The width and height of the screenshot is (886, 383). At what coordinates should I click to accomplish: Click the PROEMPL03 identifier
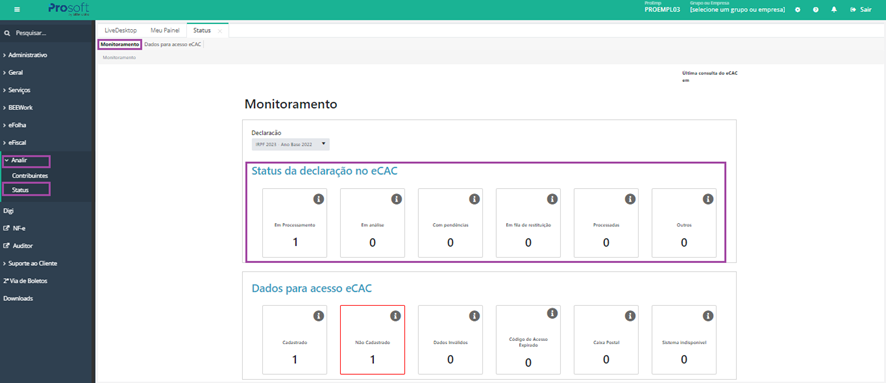pos(662,10)
